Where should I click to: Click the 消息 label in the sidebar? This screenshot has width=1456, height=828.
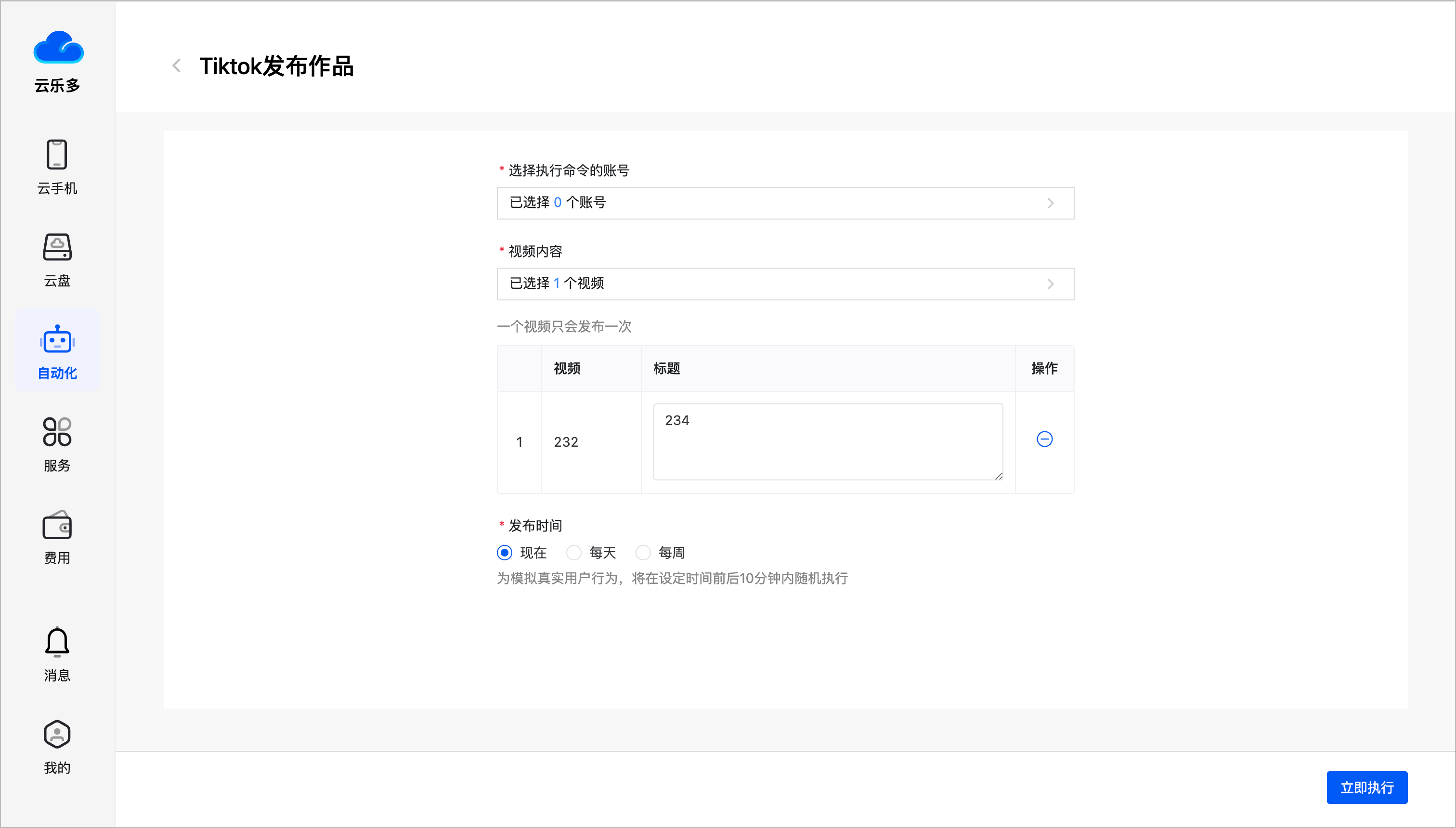(57, 675)
